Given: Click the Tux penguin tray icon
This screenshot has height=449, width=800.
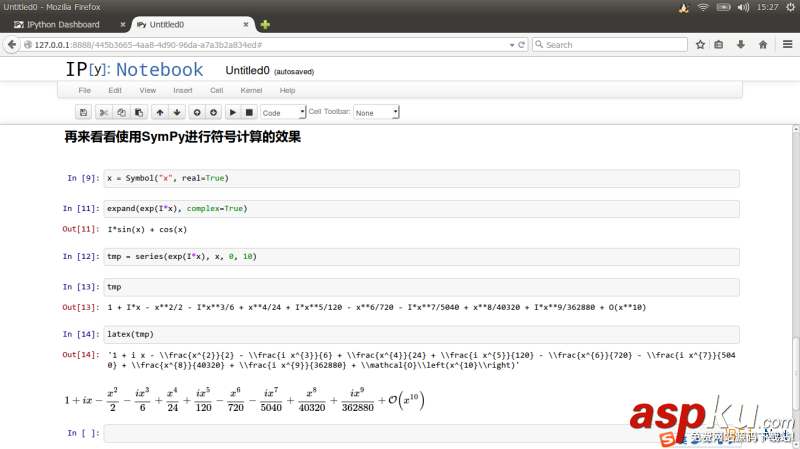Looking at the screenshot, I should pos(684,7).
